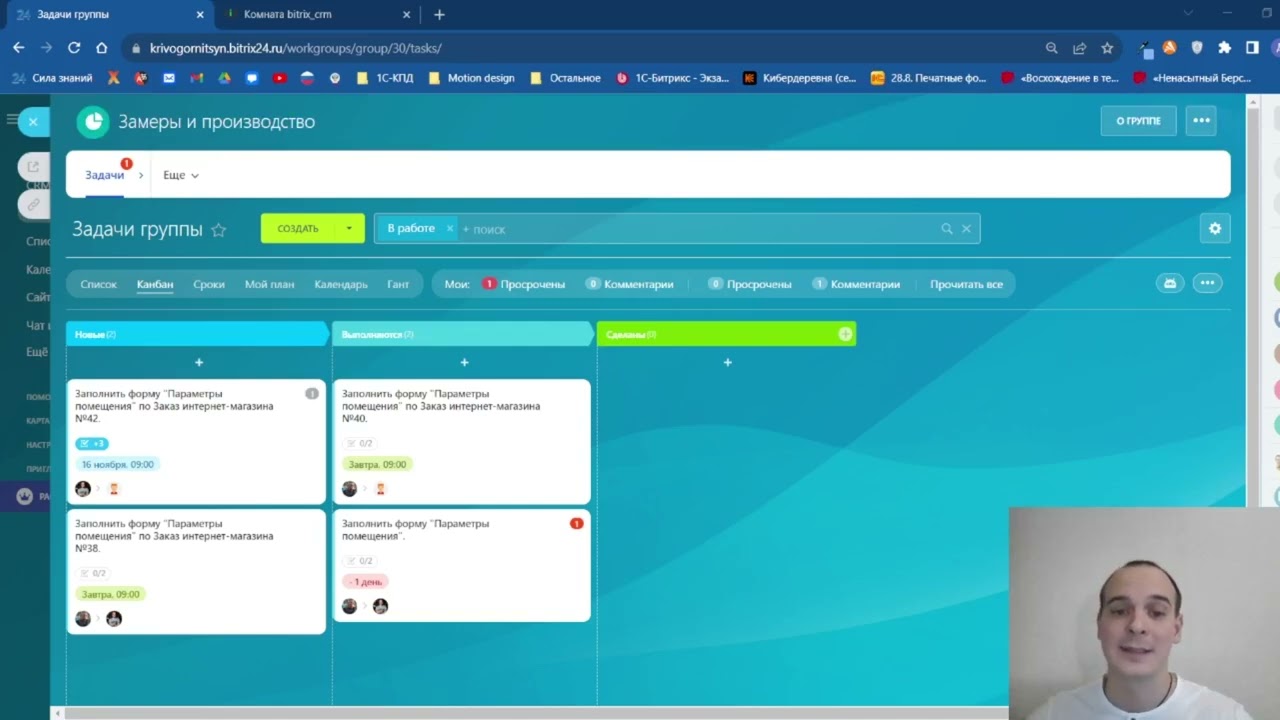Add new stage via plus on Сделаны column
The width and height of the screenshot is (1280, 720).
(845, 334)
